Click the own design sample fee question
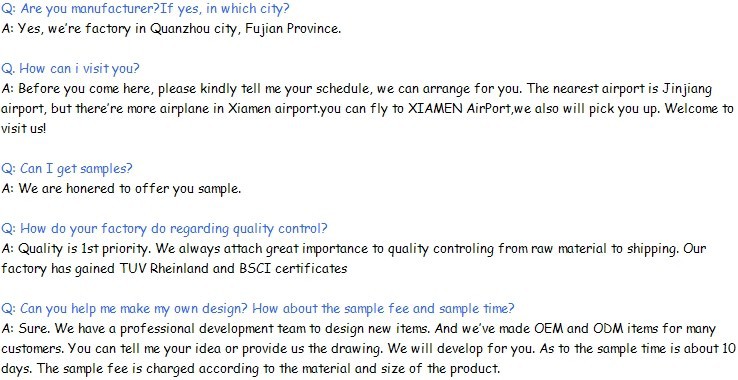The width and height of the screenshot is (738, 380). pos(257,309)
